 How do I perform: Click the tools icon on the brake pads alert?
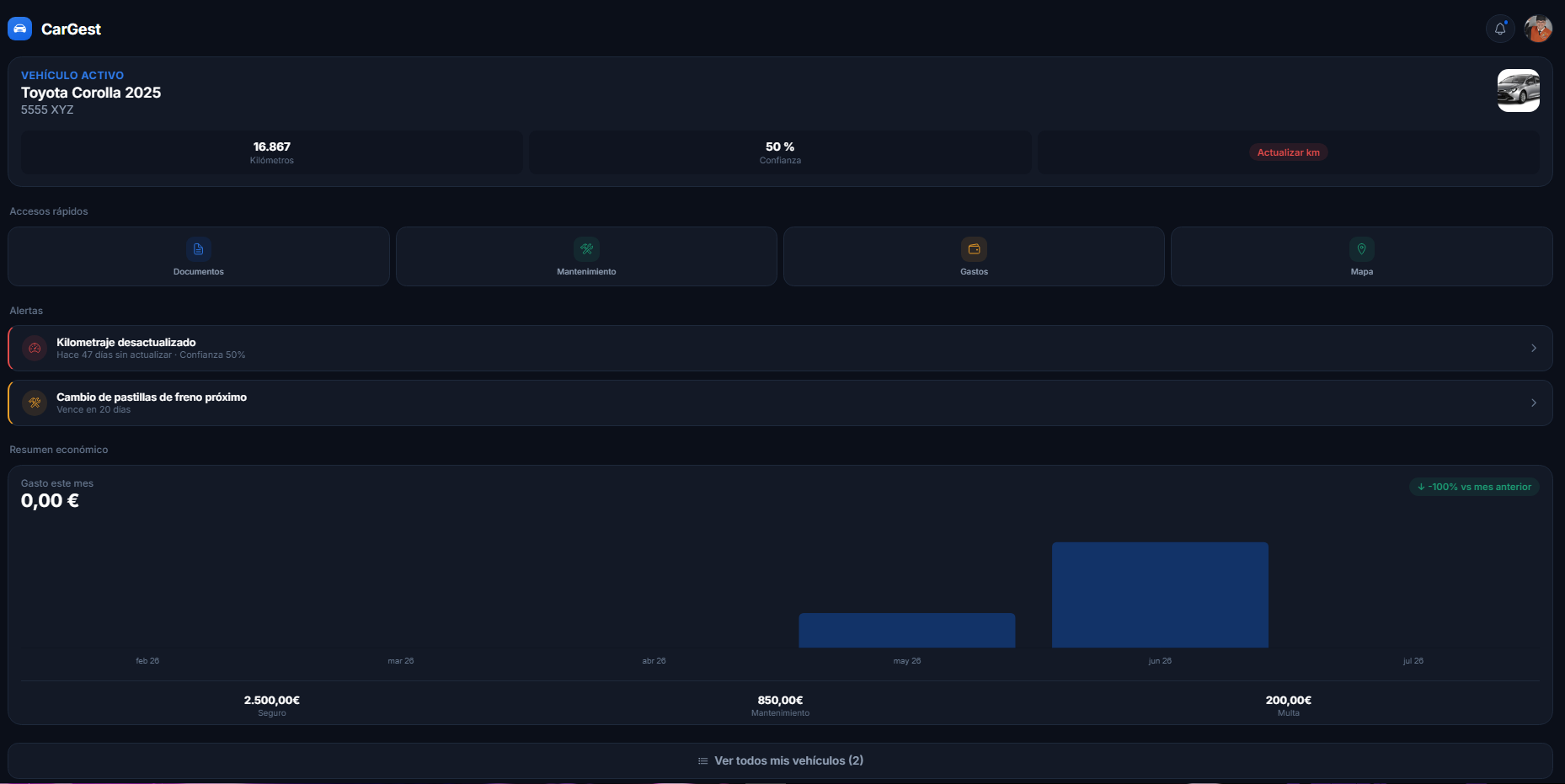tap(35, 403)
